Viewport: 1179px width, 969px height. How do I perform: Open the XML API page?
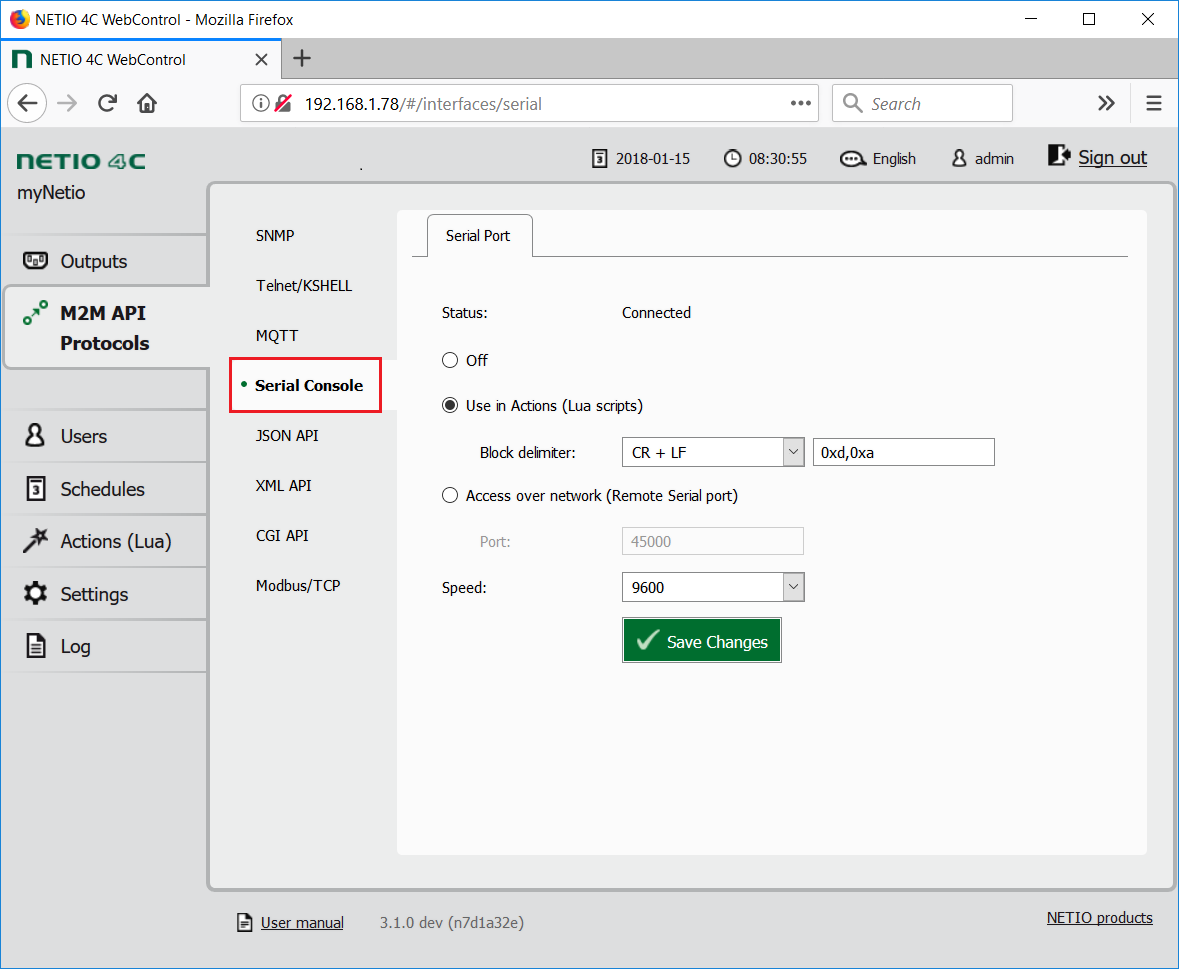point(283,486)
